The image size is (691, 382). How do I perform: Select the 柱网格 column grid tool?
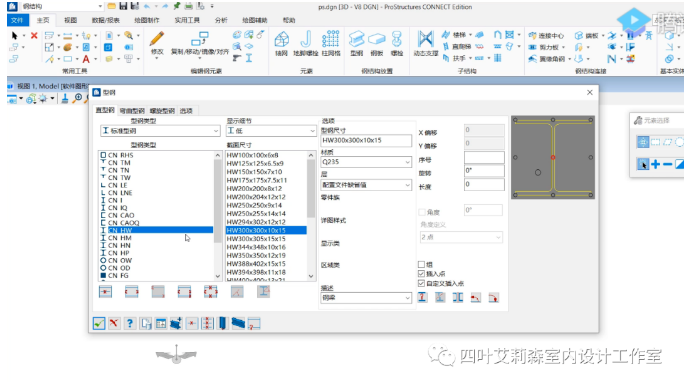(331, 43)
